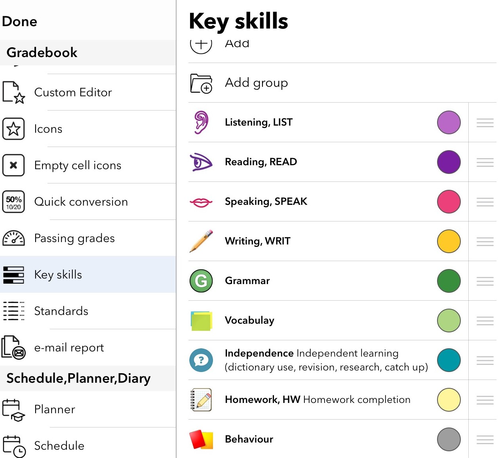Viewport: 500px width, 458px height.
Task: Click the Vocabulay sticky note icon
Action: point(201,321)
